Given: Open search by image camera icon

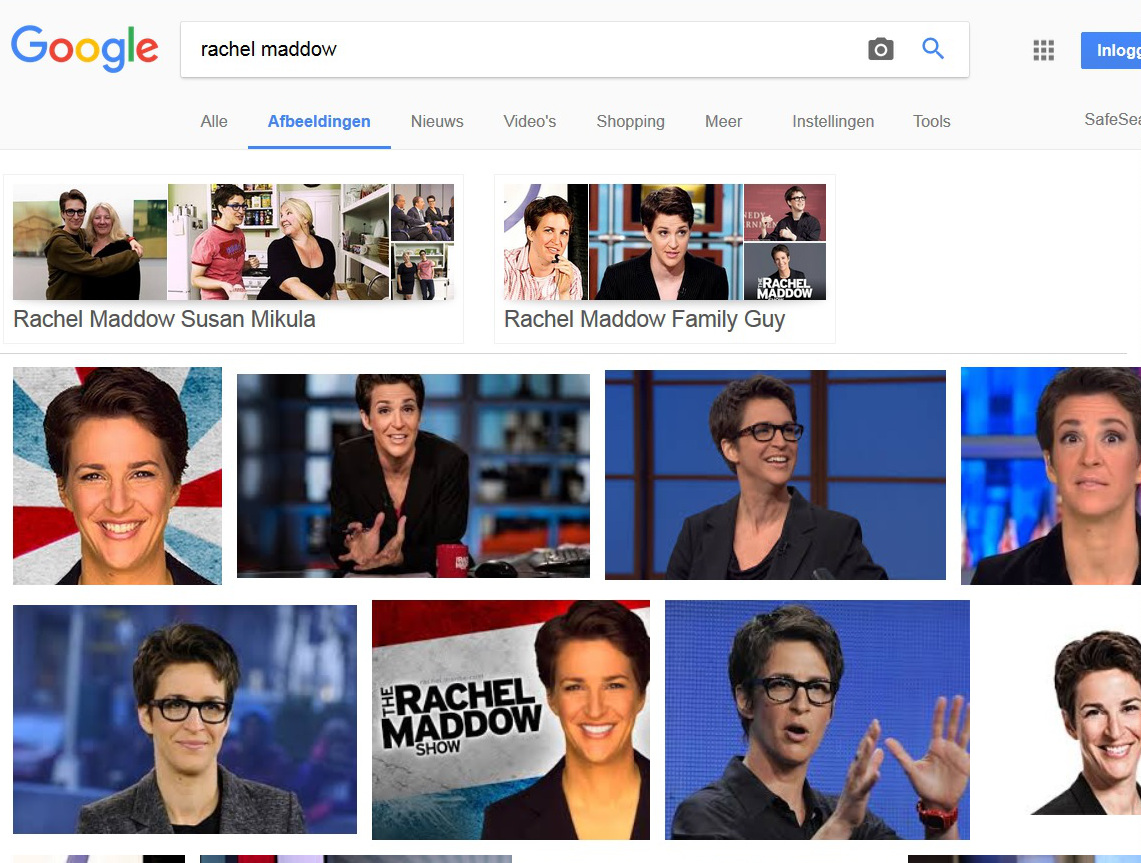Looking at the screenshot, I should coord(880,49).
